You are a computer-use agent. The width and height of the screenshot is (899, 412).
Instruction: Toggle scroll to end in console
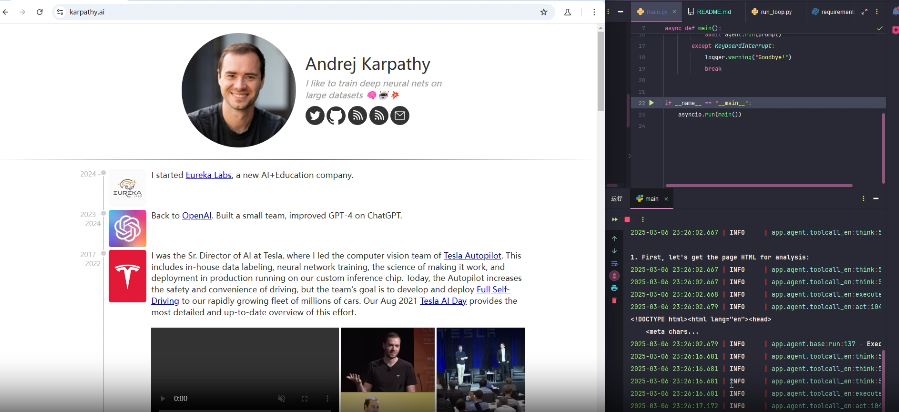tap(615, 276)
